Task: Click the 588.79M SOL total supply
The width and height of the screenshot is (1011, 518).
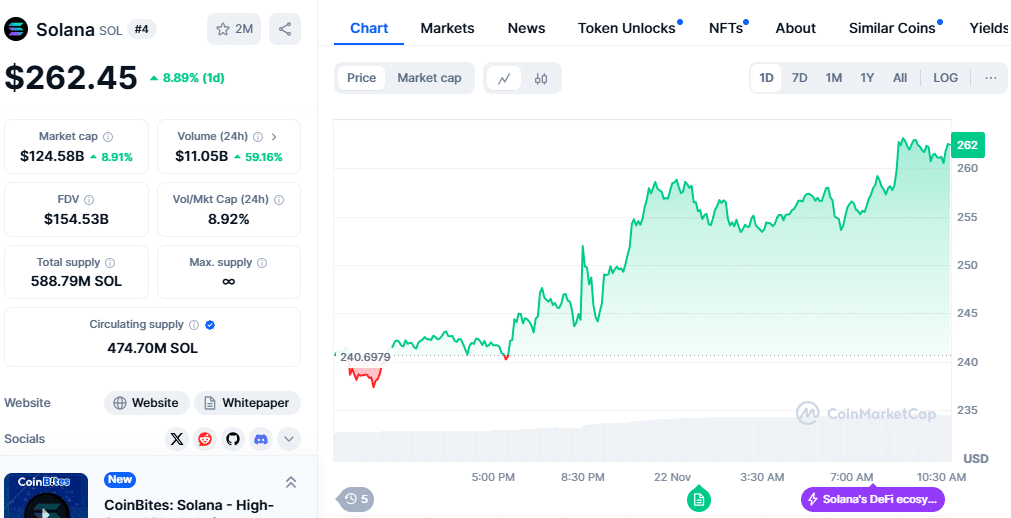Action: click(76, 281)
